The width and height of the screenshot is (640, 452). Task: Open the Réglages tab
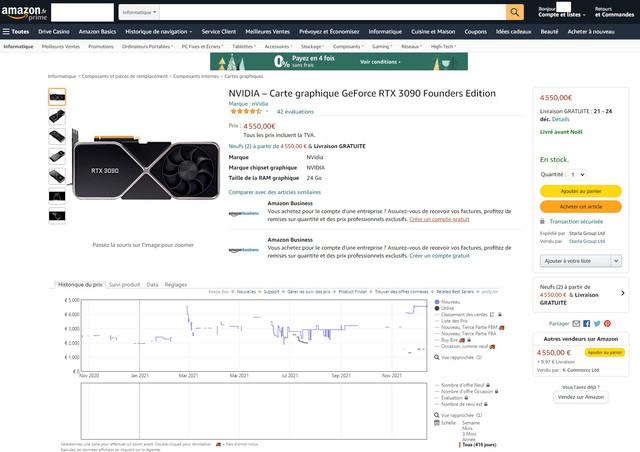click(176, 285)
